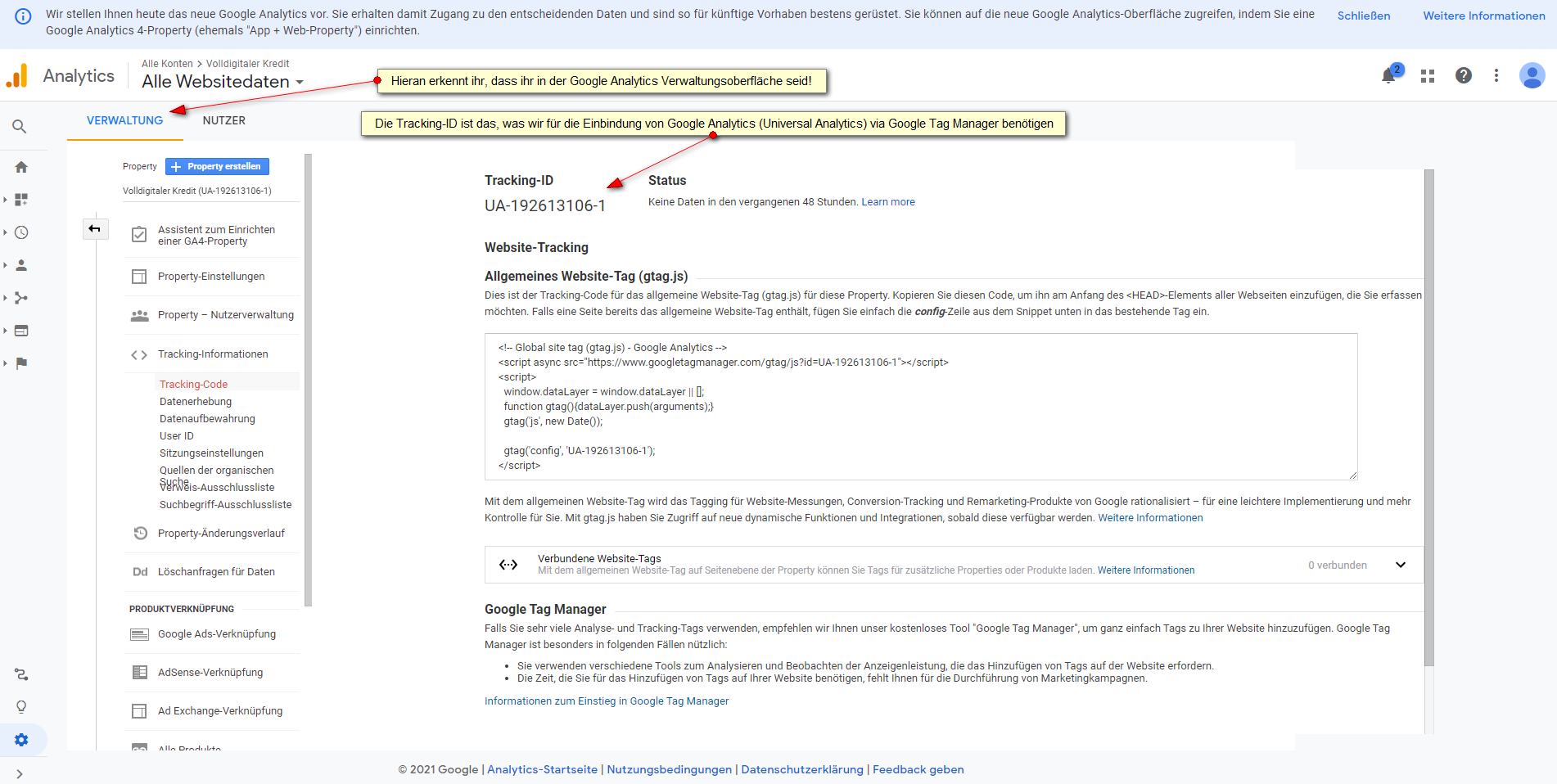Open Assistent zum Einrichten einer GA4-Property
This screenshot has height=784, width=1557.
[211, 236]
